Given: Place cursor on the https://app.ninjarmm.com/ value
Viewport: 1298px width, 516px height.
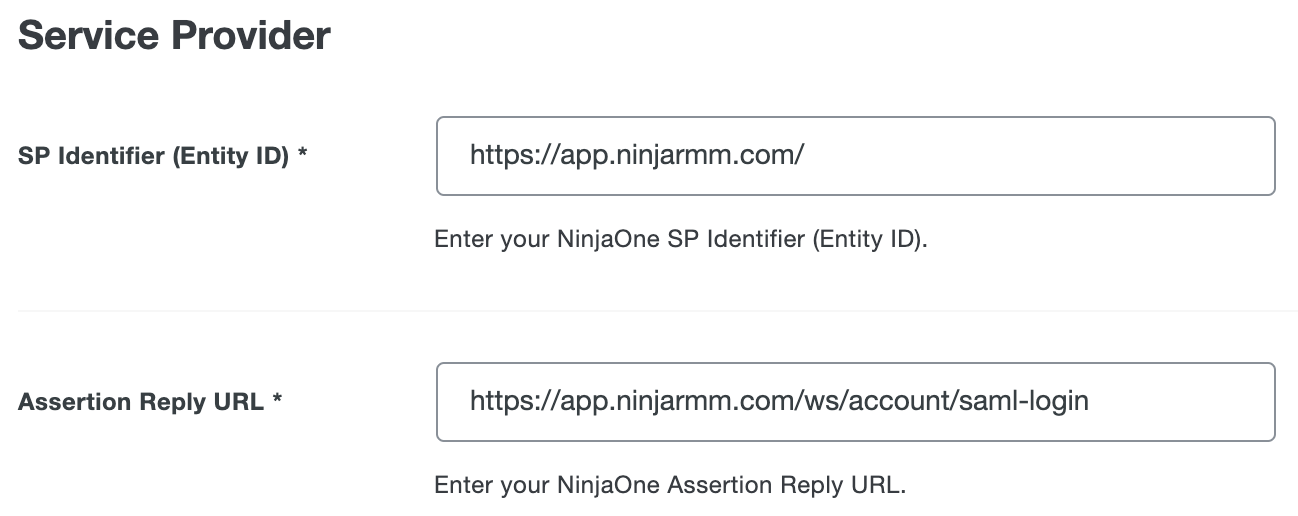Looking at the screenshot, I should (637, 156).
